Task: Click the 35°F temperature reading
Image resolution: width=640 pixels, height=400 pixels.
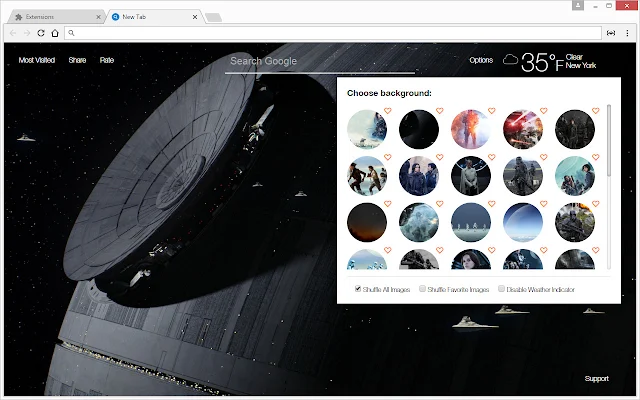Action: tap(542, 62)
